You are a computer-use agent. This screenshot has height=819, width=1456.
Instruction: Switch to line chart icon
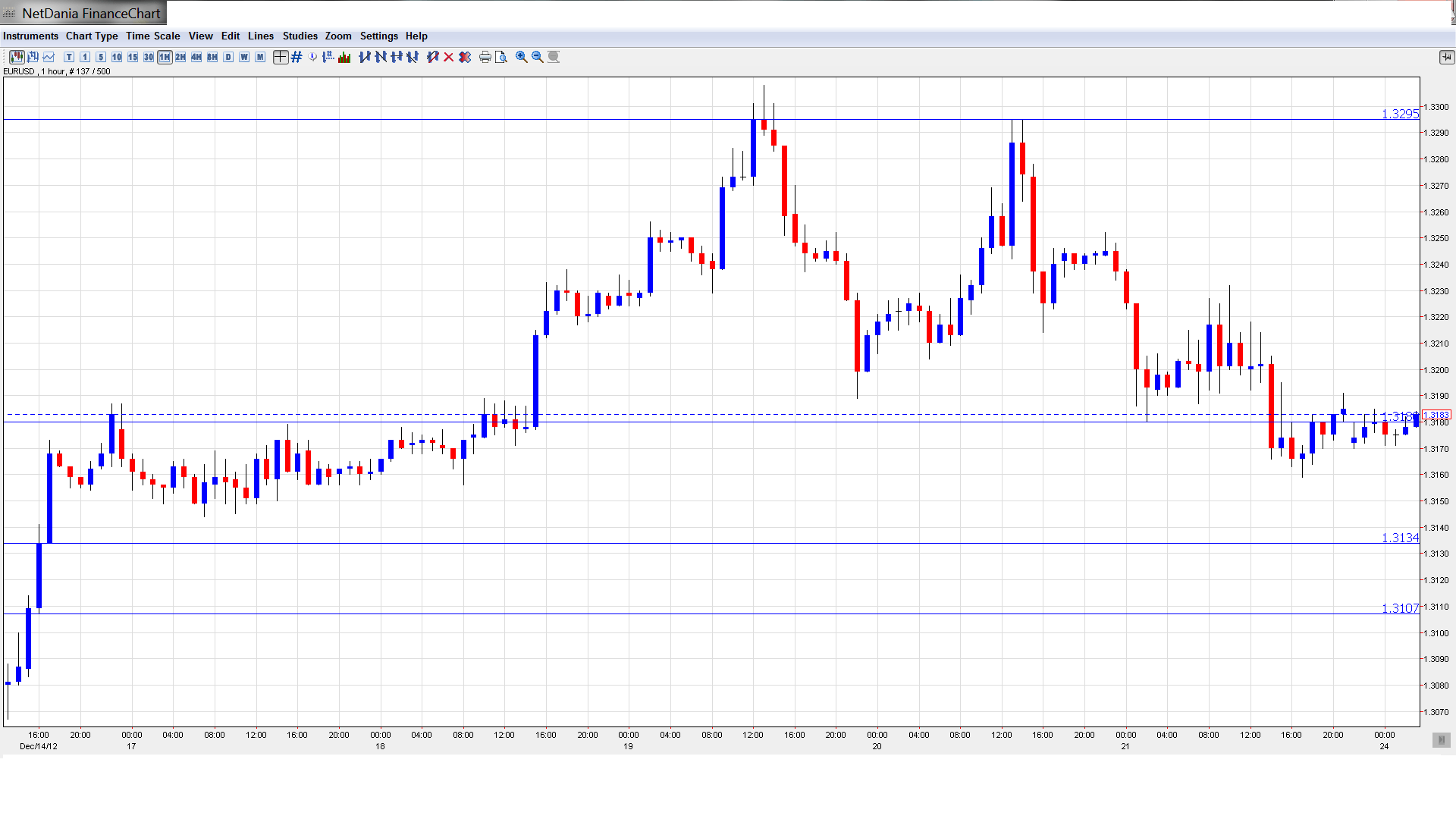pyautogui.click(x=49, y=57)
